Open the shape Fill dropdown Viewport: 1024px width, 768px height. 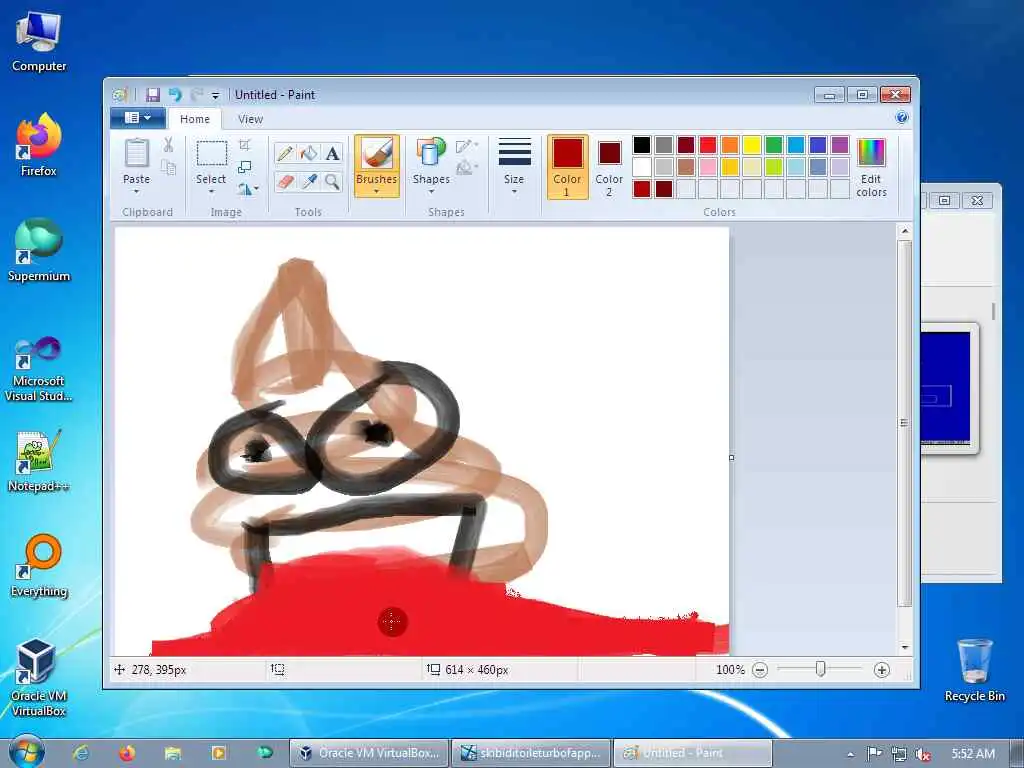[x=467, y=168]
